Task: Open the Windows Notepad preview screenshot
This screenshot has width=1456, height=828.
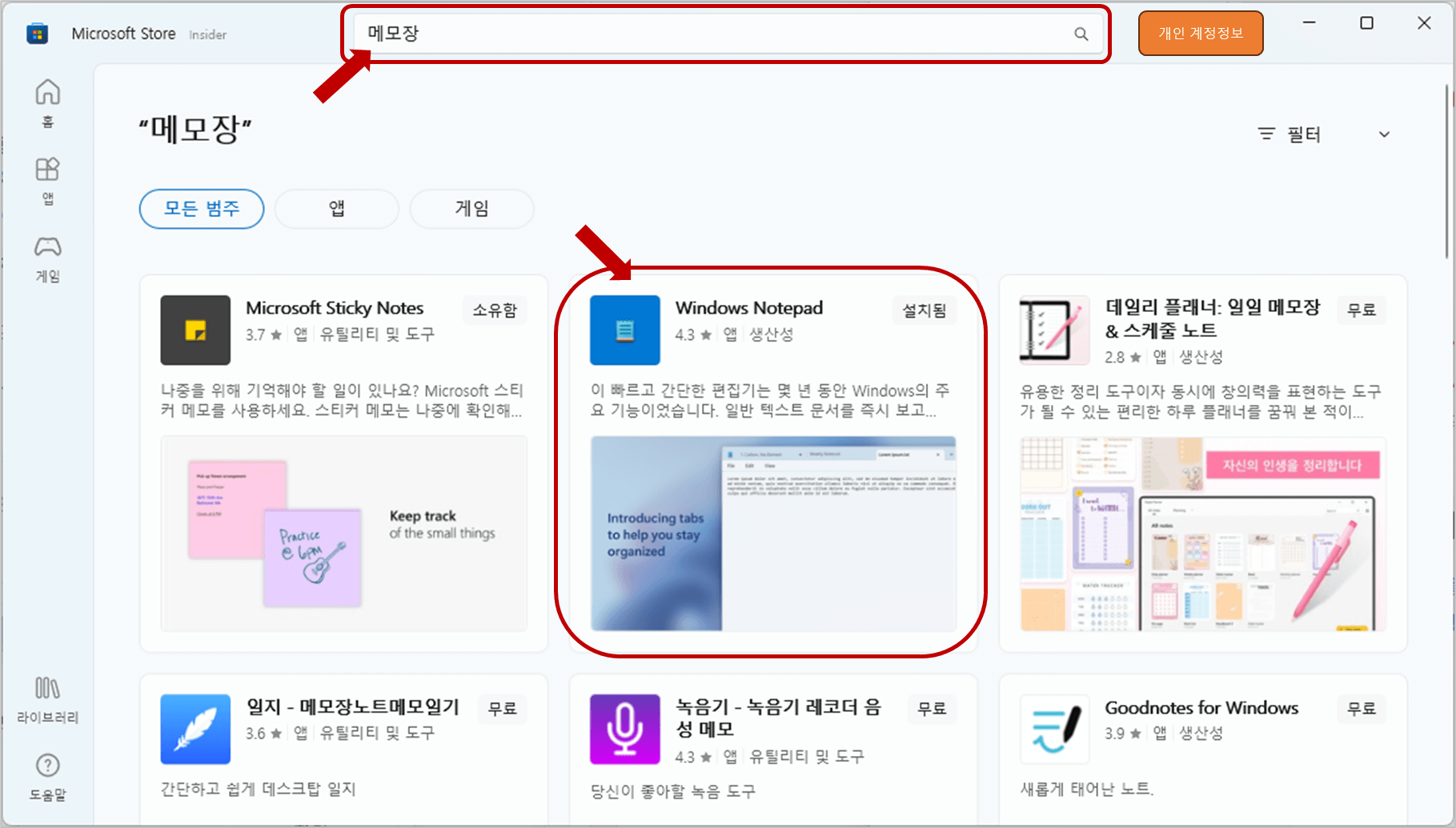Action: [x=773, y=534]
